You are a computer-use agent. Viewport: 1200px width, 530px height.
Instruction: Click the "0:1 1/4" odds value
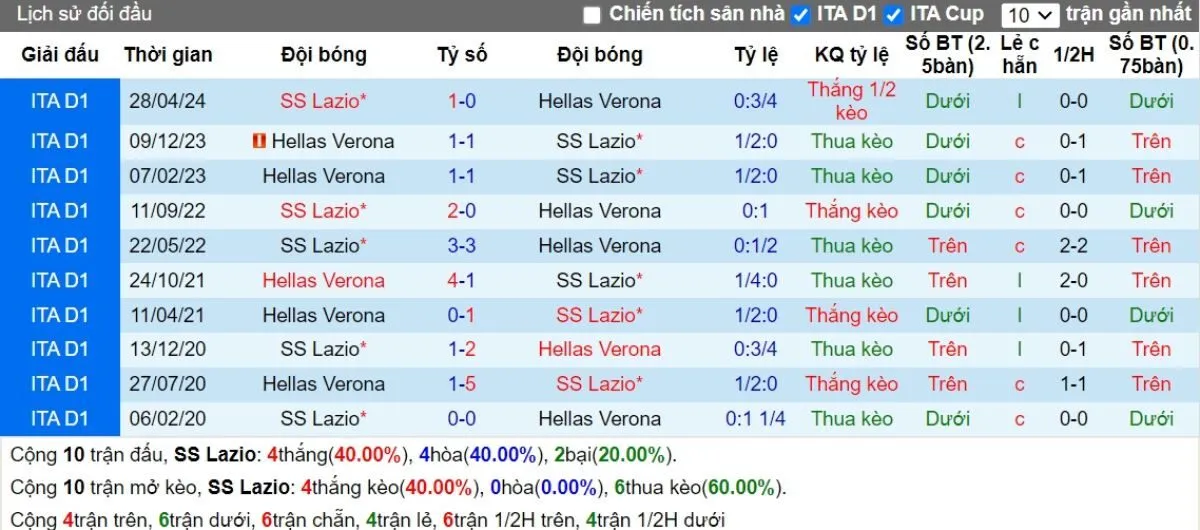(x=756, y=419)
